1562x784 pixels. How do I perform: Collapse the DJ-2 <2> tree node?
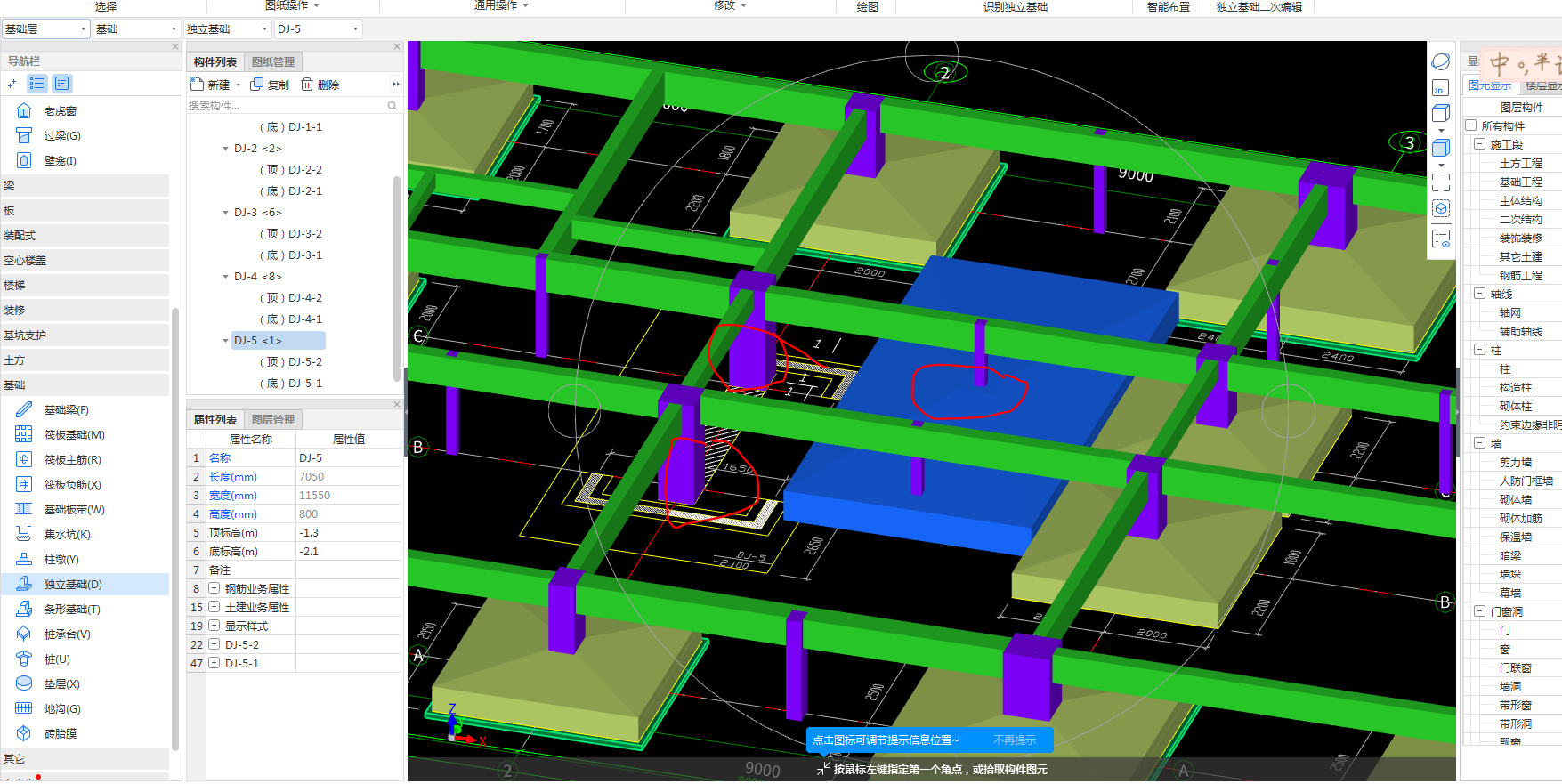[225, 149]
